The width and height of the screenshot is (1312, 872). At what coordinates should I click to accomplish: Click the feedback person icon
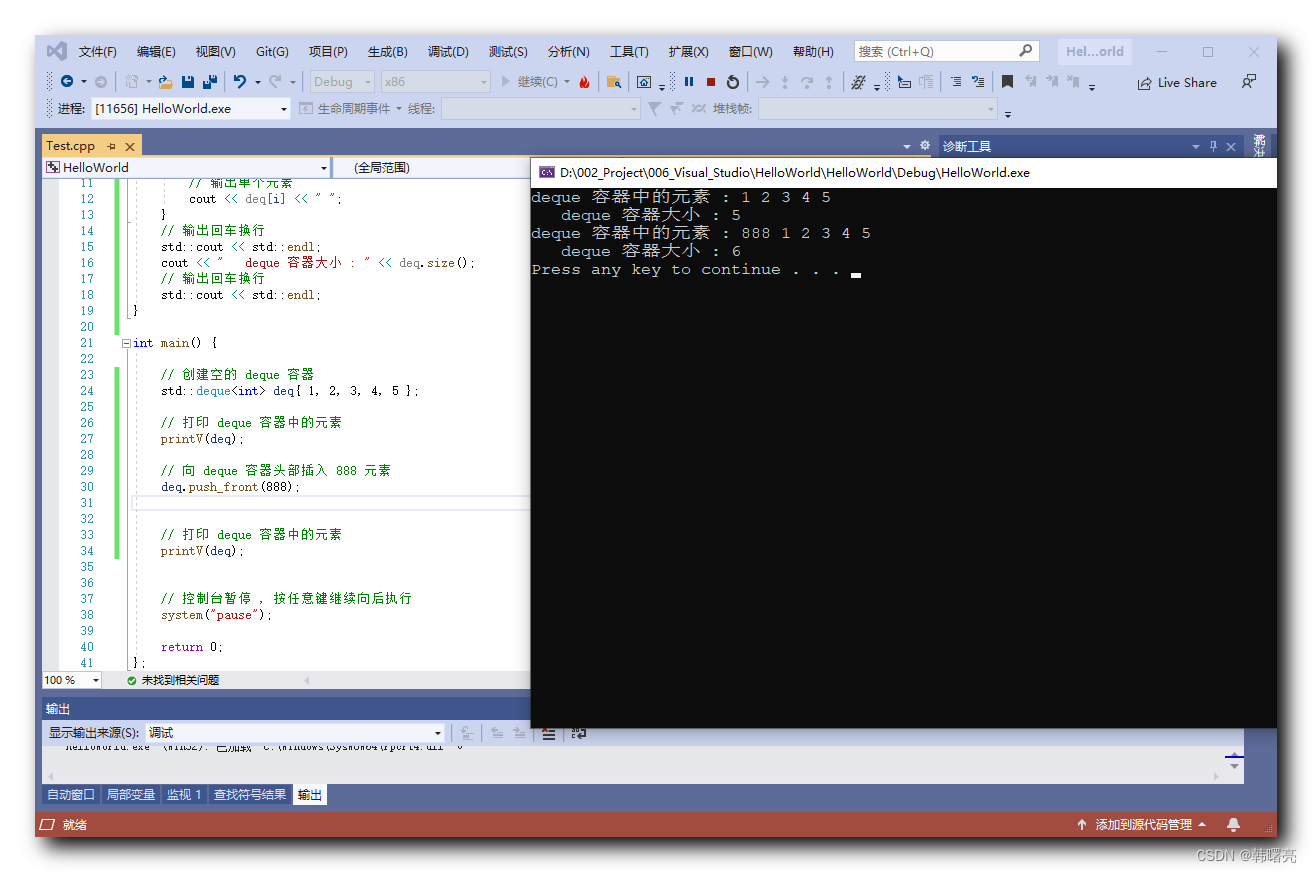1249,82
